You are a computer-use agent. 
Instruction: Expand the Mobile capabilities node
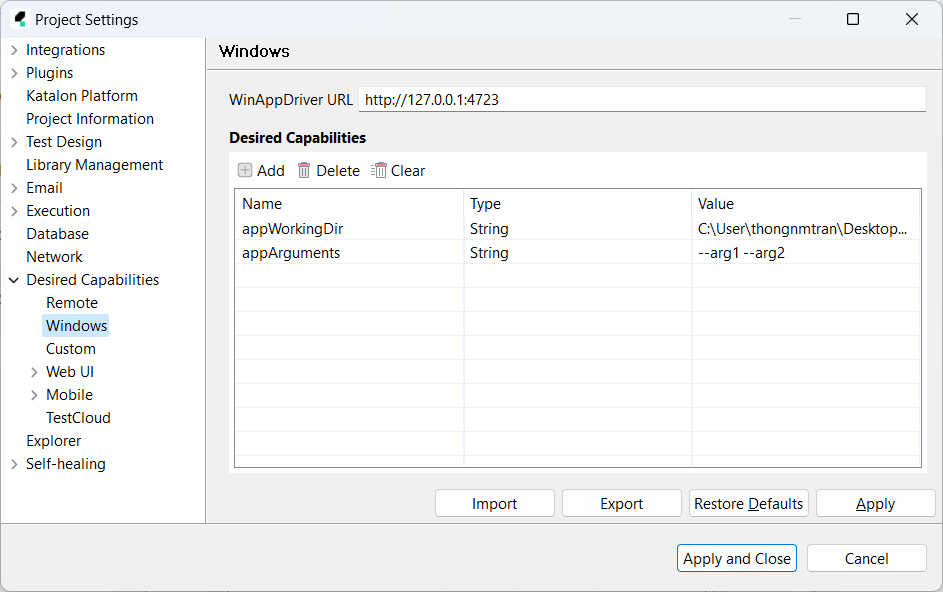click(35, 395)
